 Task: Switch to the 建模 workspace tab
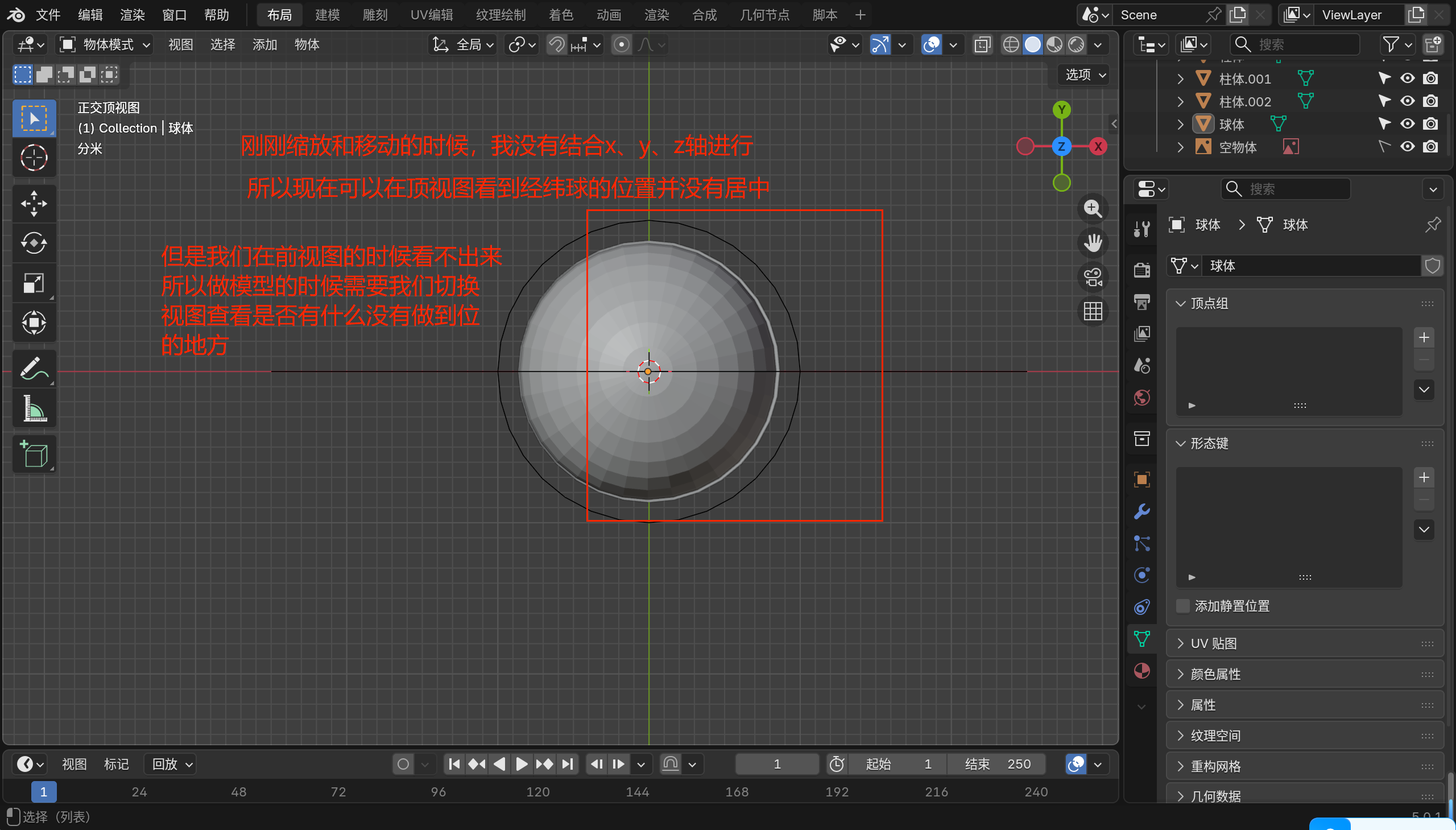click(327, 15)
